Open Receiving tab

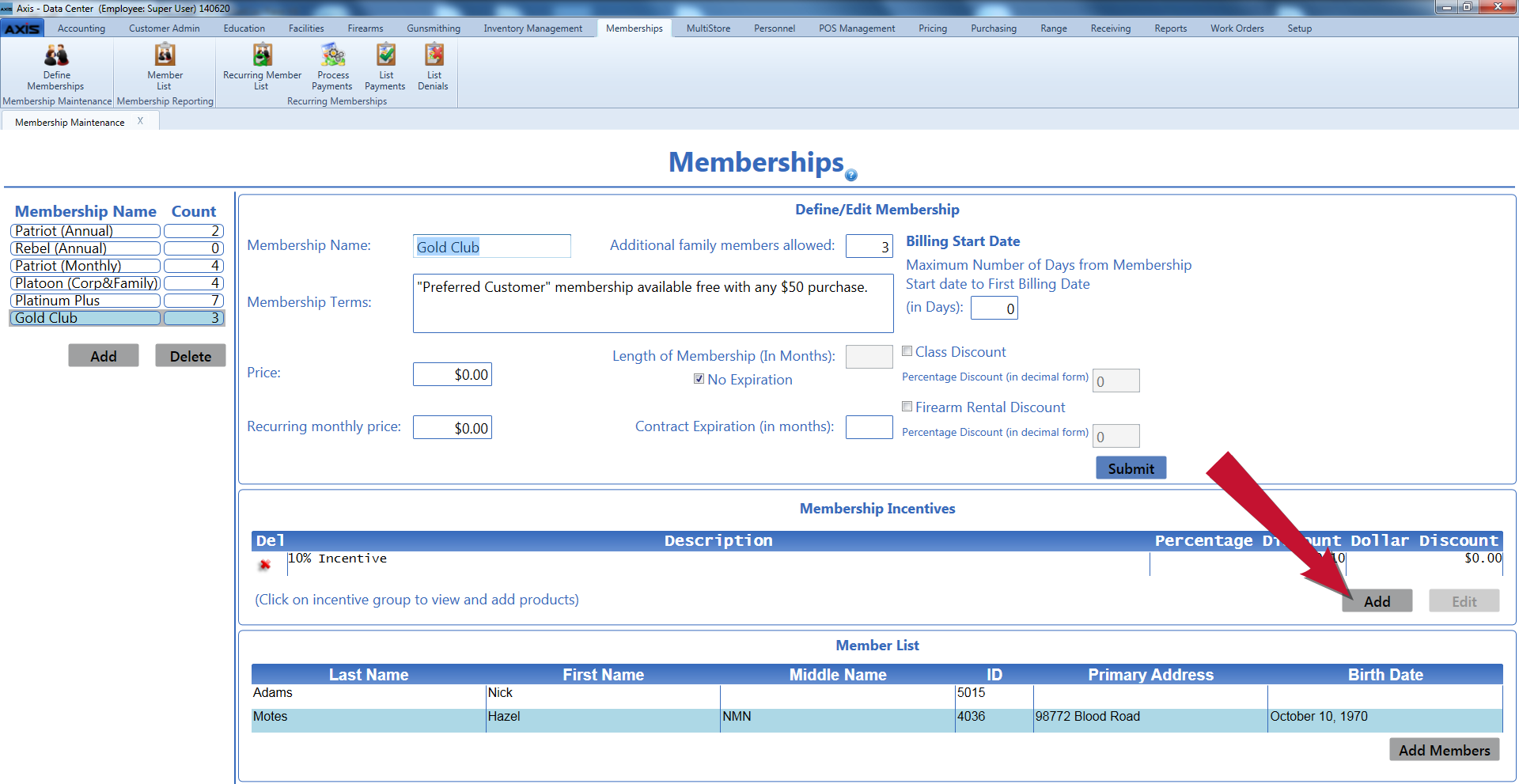tap(1111, 28)
